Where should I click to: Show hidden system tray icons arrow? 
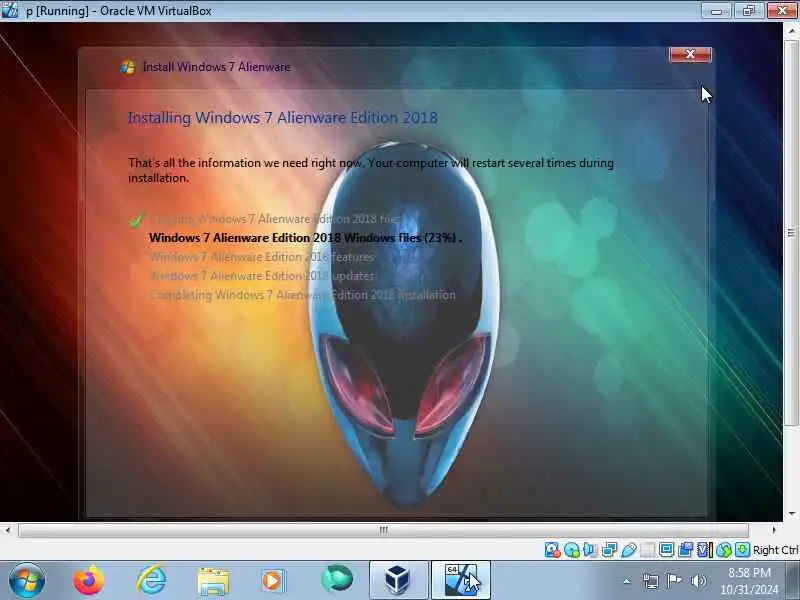(x=627, y=581)
